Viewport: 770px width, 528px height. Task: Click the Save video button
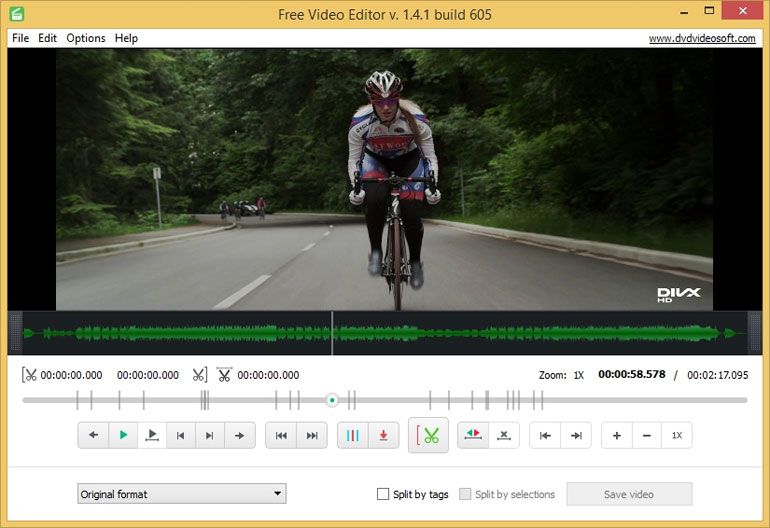tap(629, 494)
